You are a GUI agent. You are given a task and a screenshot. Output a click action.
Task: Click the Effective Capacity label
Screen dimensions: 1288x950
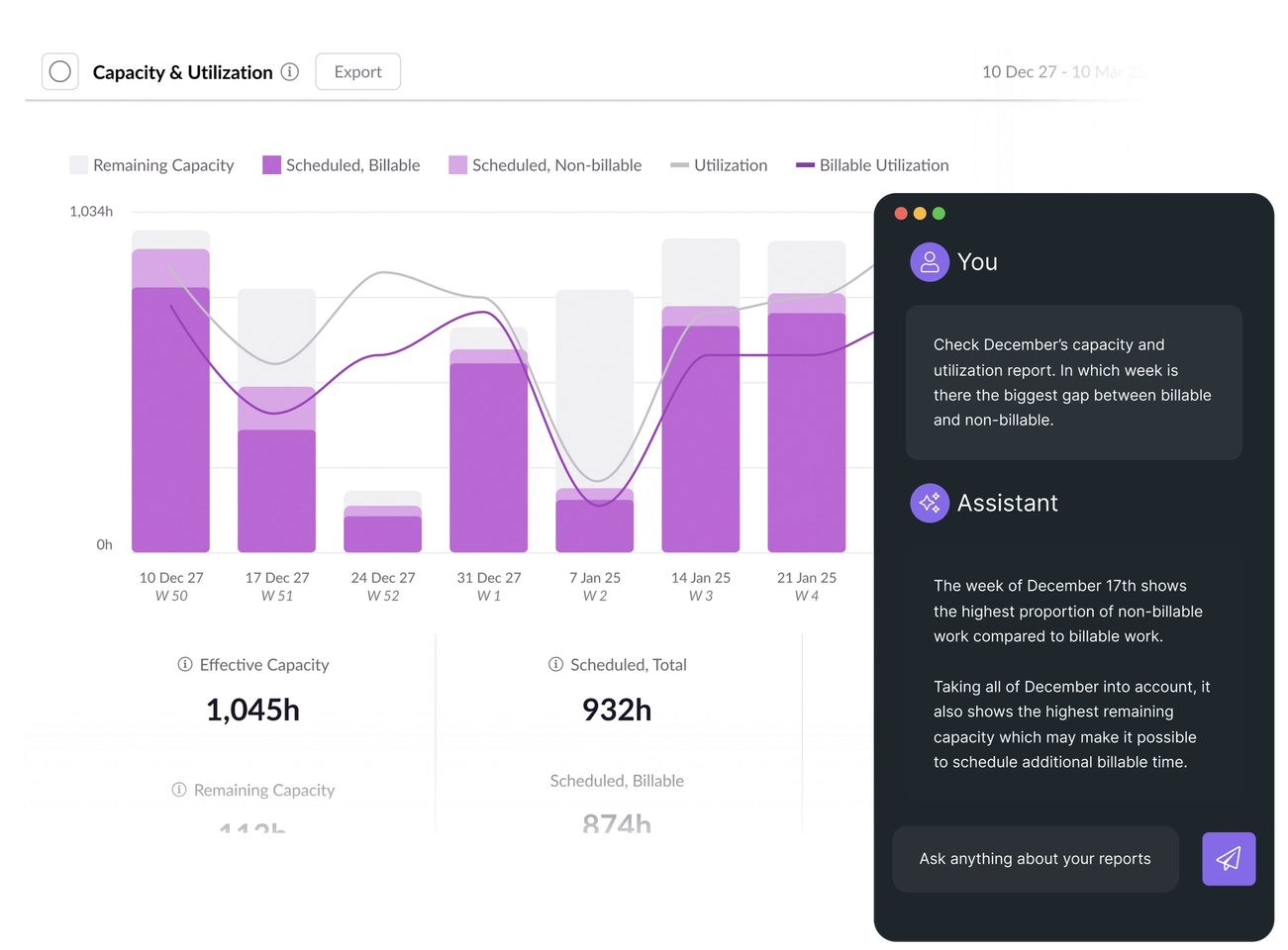click(x=264, y=665)
